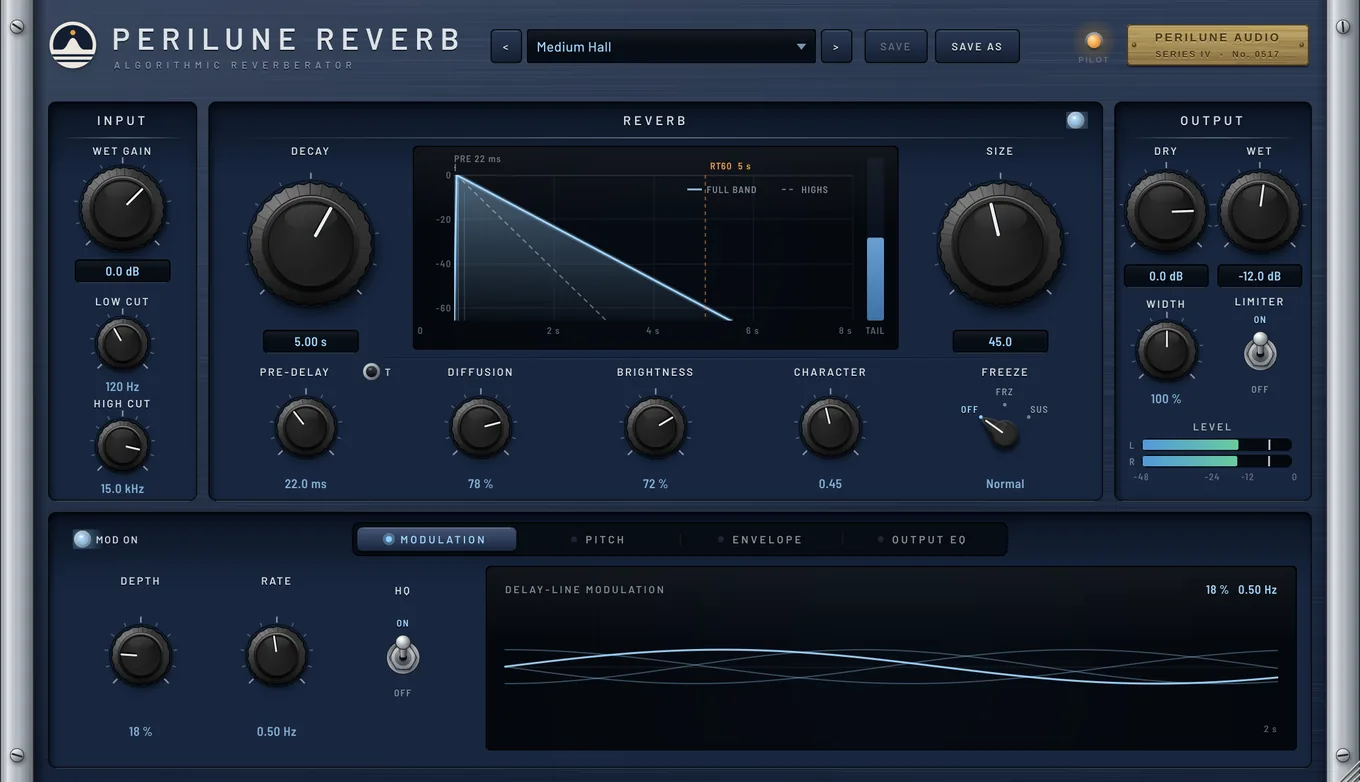Viewport: 1360px width, 782px height.
Task: Switch to the Modulation tab
Action: click(437, 539)
